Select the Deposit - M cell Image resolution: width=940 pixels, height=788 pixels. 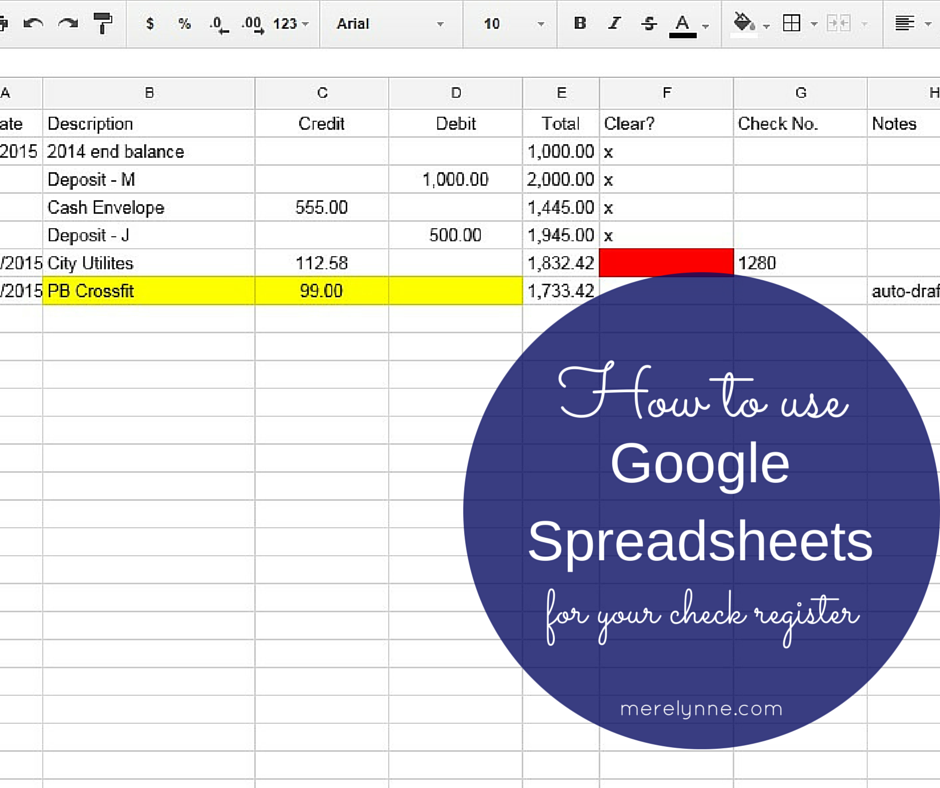coord(149,179)
